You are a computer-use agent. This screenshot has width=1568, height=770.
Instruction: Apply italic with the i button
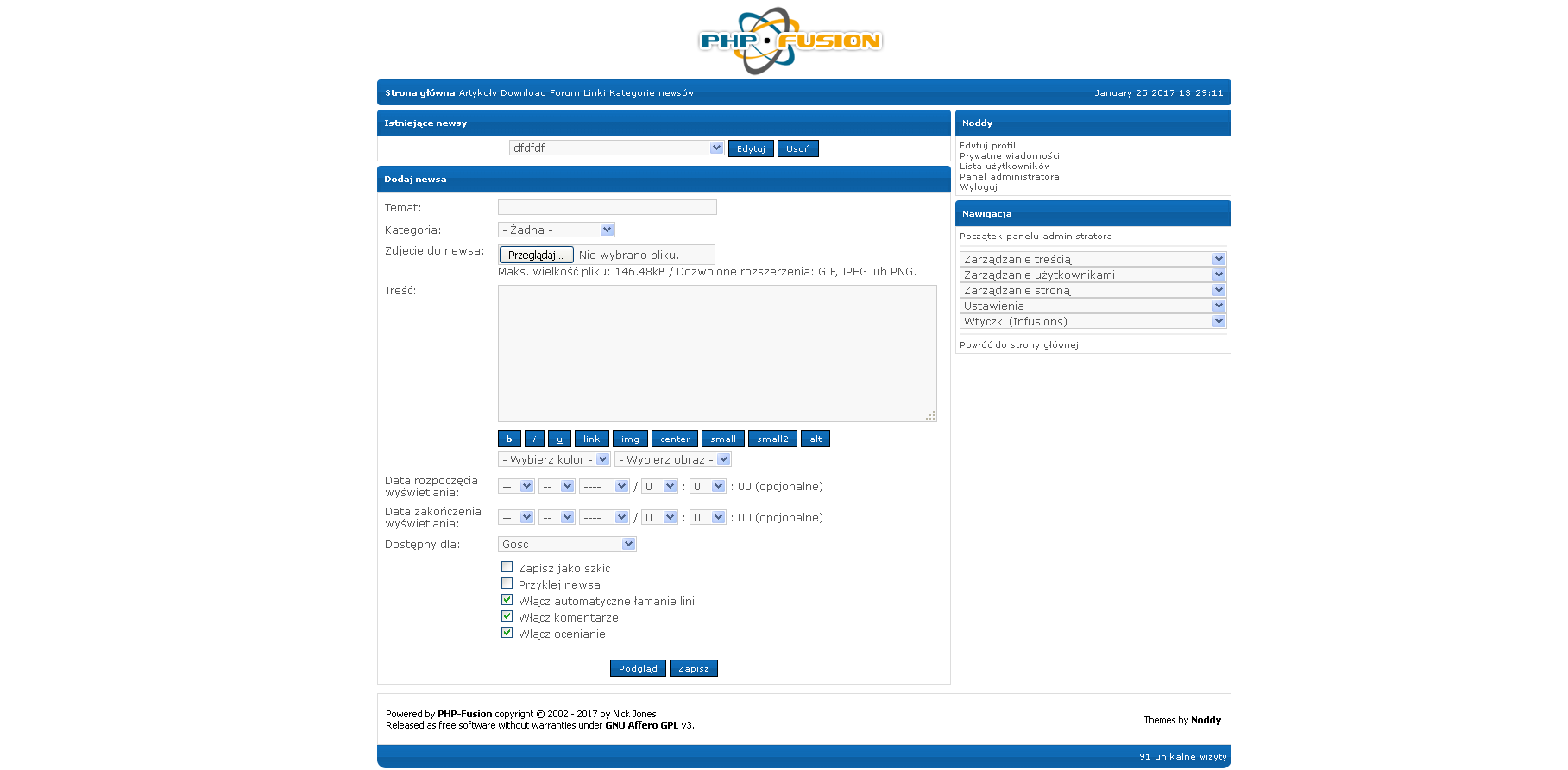(x=534, y=439)
